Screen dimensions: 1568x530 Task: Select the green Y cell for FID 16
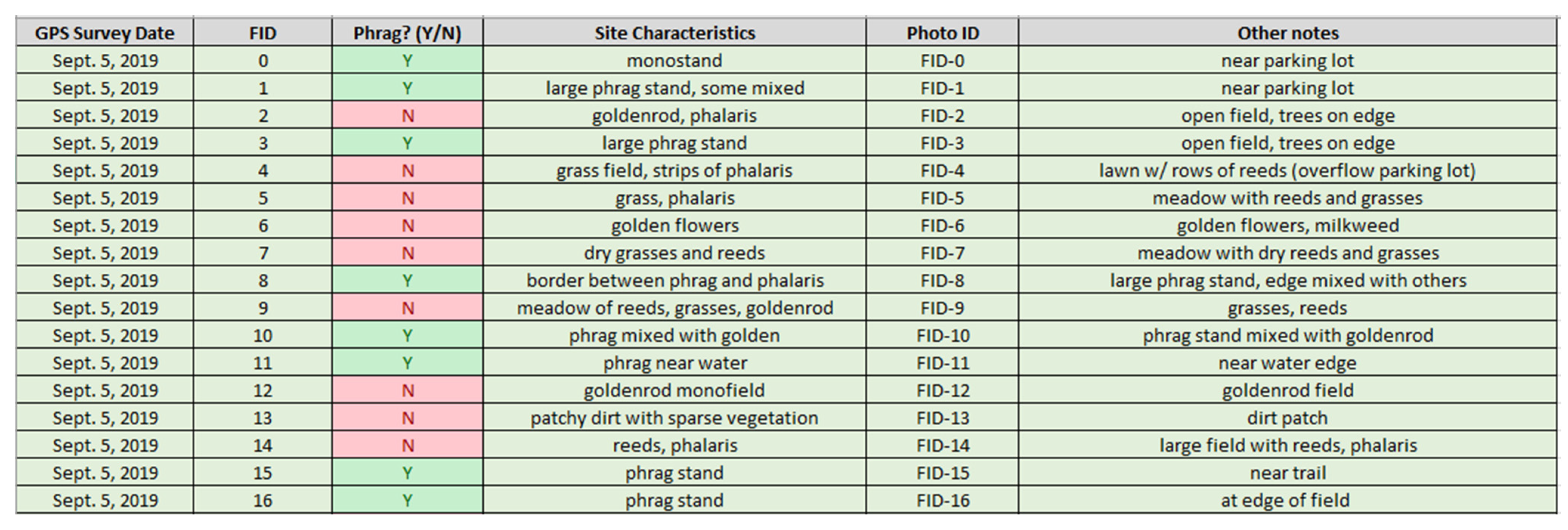(407, 501)
